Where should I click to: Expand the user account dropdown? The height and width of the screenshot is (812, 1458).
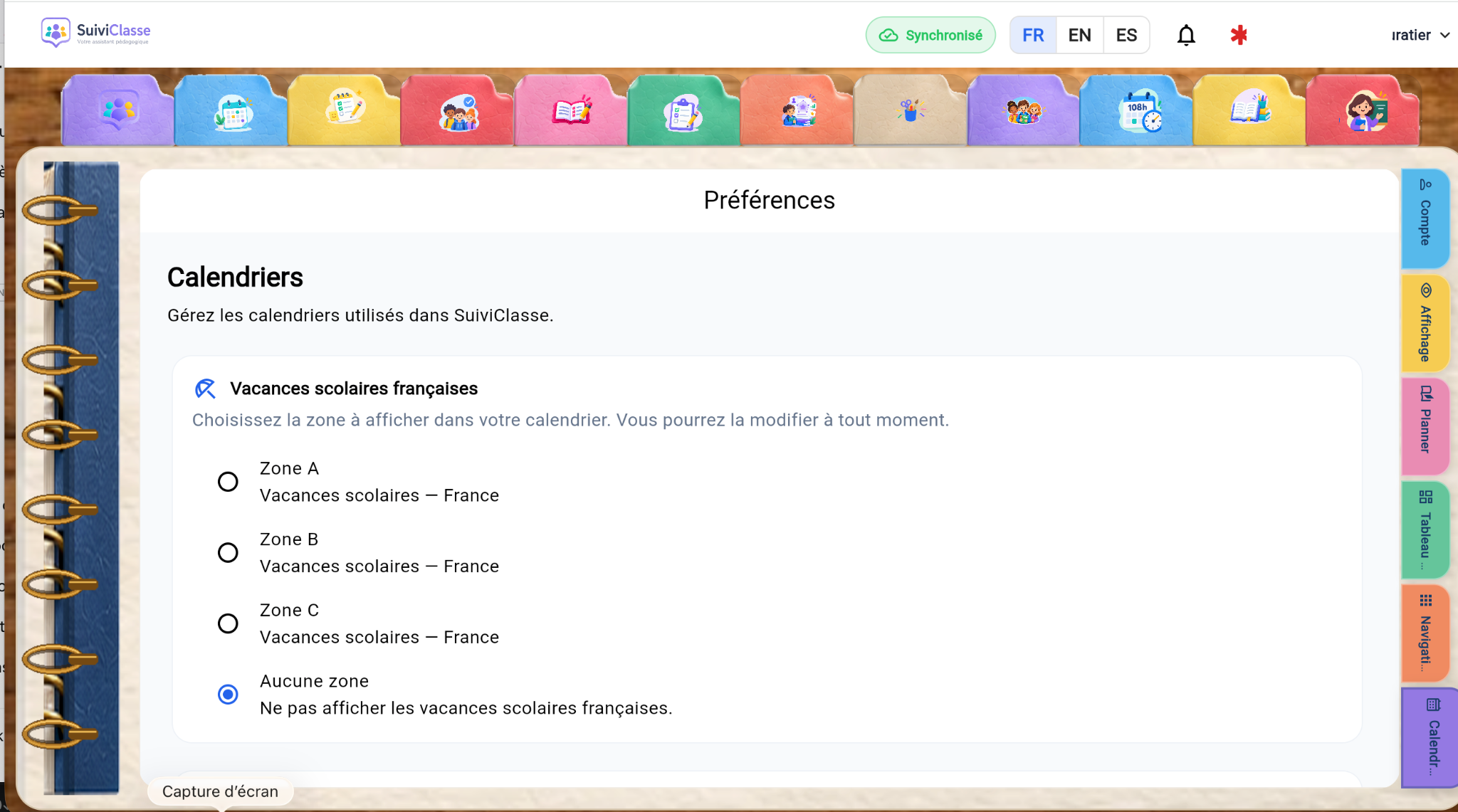coord(1420,35)
